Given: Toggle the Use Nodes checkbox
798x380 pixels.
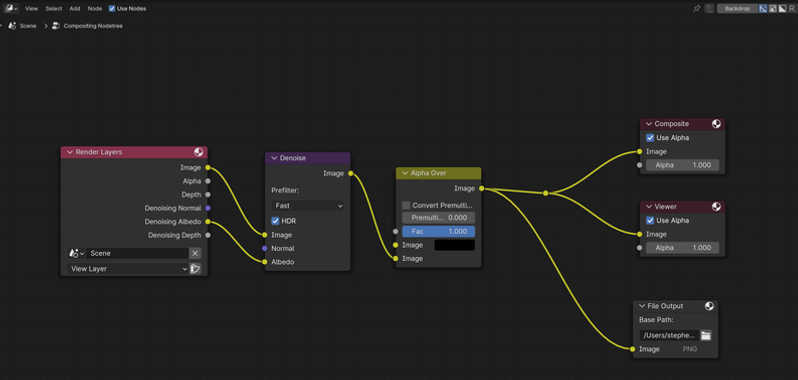Looking at the screenshot, I should (x=112, y=9).
